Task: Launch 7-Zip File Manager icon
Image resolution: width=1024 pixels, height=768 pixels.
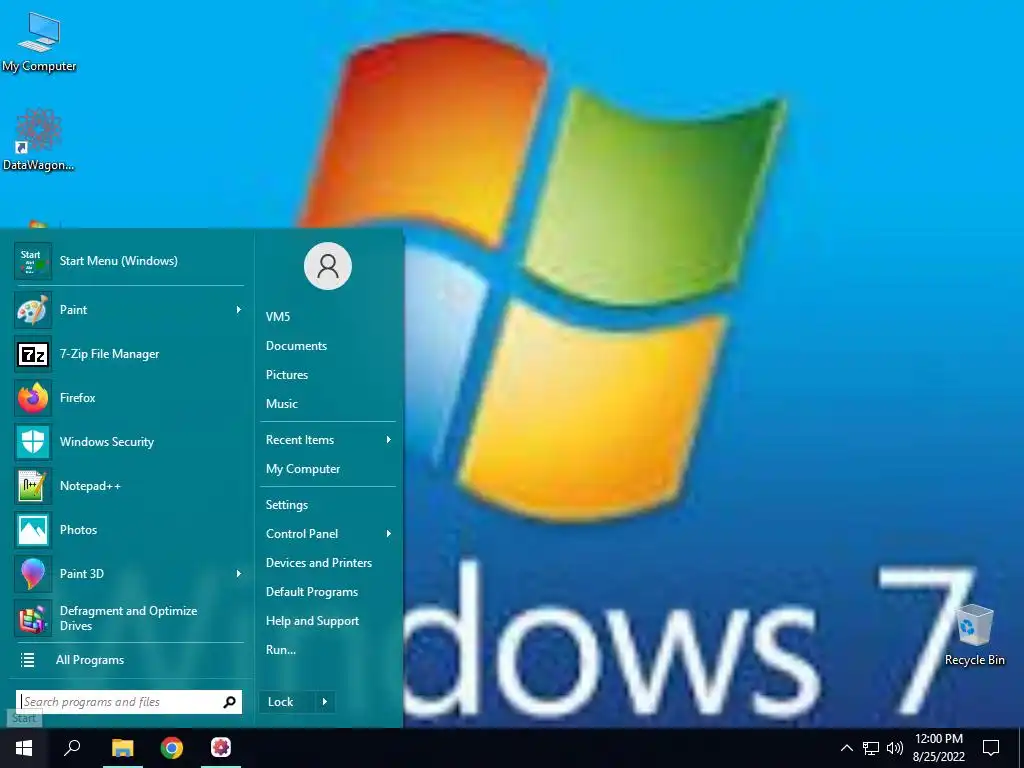Action: tap(33, 354)
